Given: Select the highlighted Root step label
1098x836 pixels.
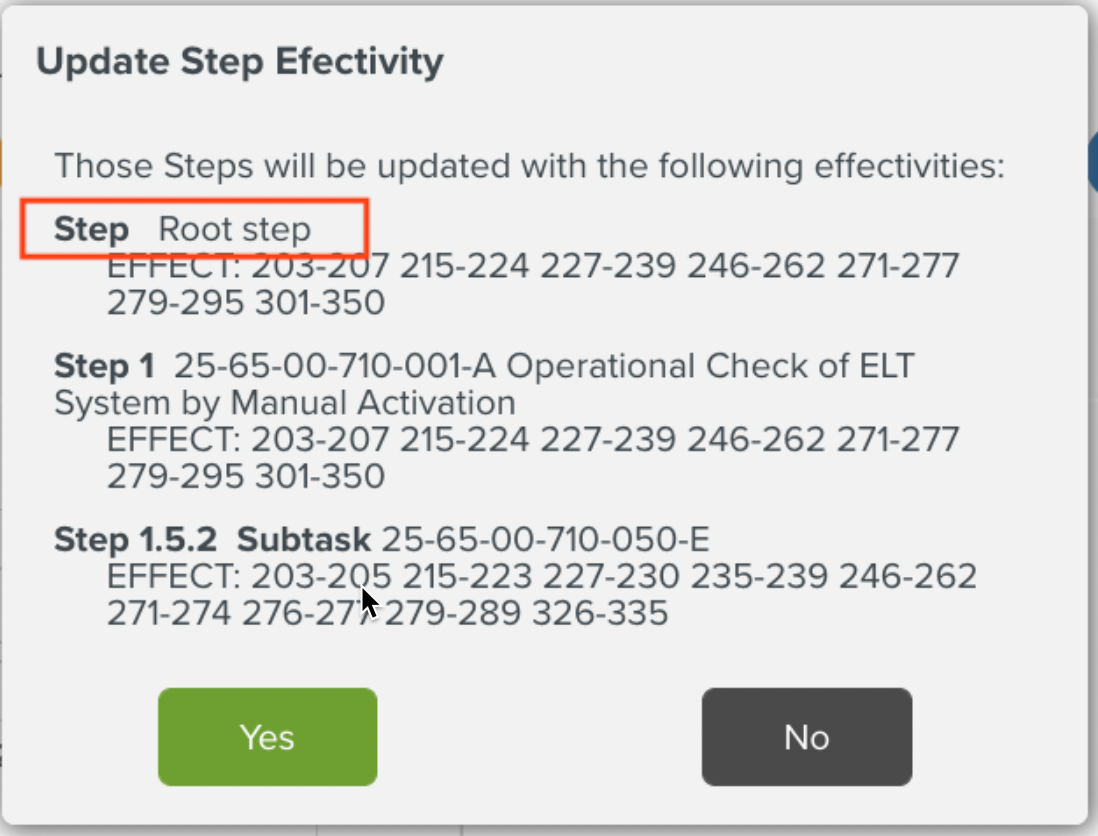Looking at the screenshot, I should [x=237, y=228].
